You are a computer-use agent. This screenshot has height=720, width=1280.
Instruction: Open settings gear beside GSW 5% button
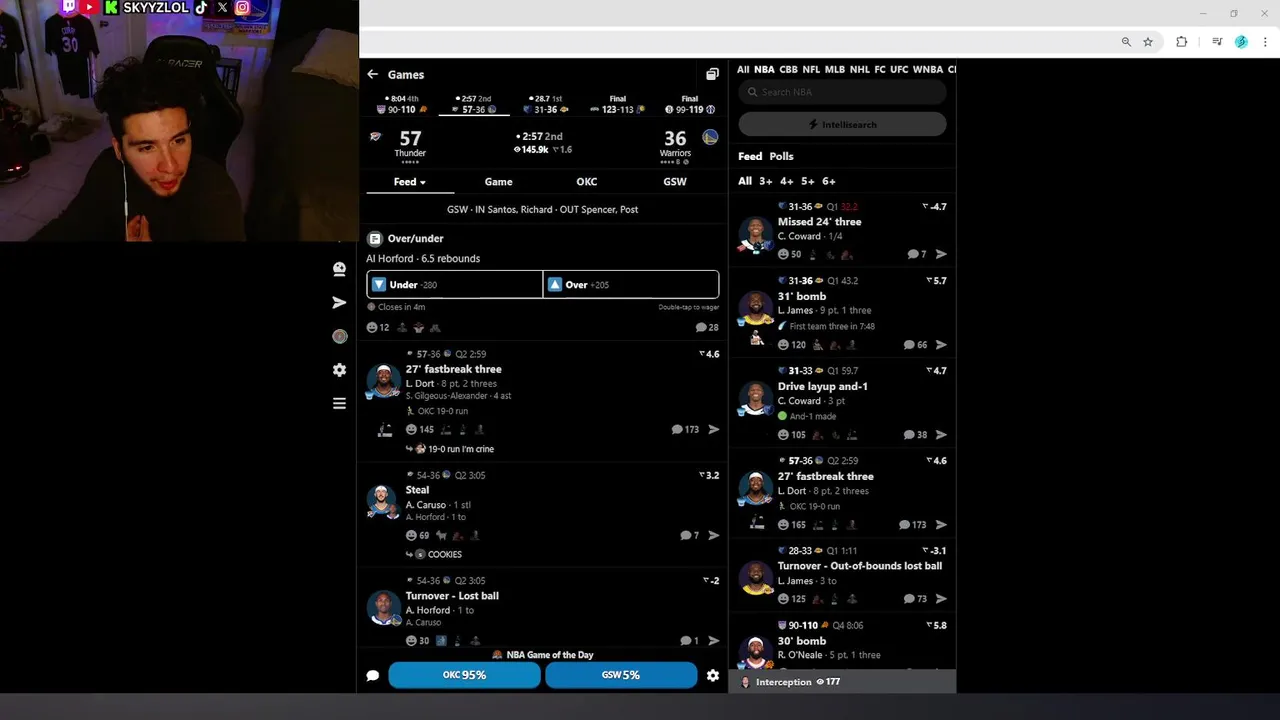(713, 675)
